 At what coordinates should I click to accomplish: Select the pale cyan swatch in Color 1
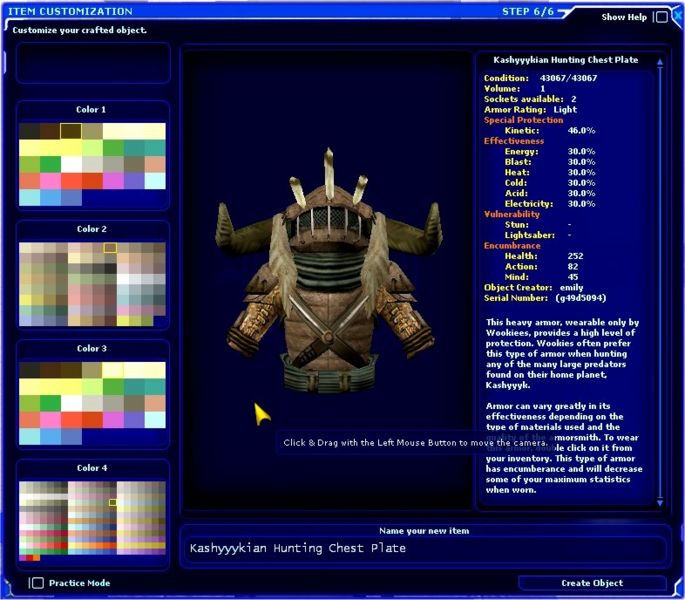pyautogui.click(x=154, y=181)
